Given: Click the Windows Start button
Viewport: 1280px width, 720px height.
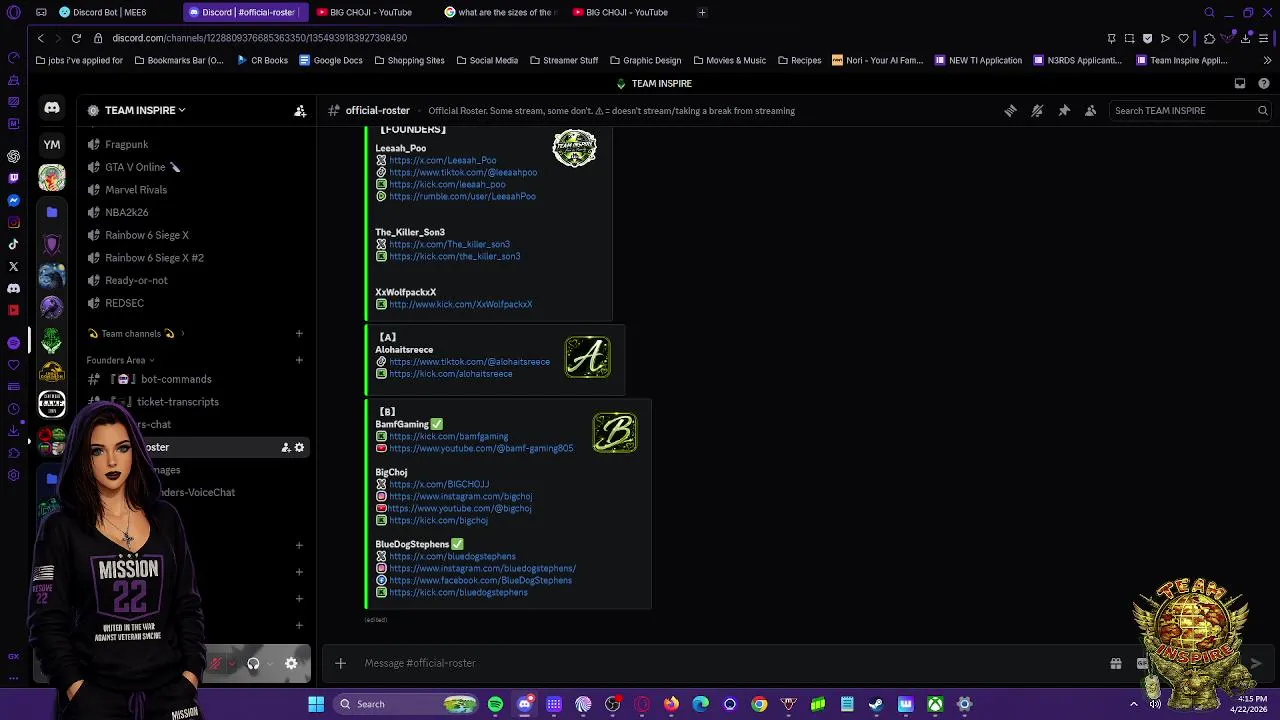Looking at the screenshot, I should pyautogui.click(x=316, y=704).
